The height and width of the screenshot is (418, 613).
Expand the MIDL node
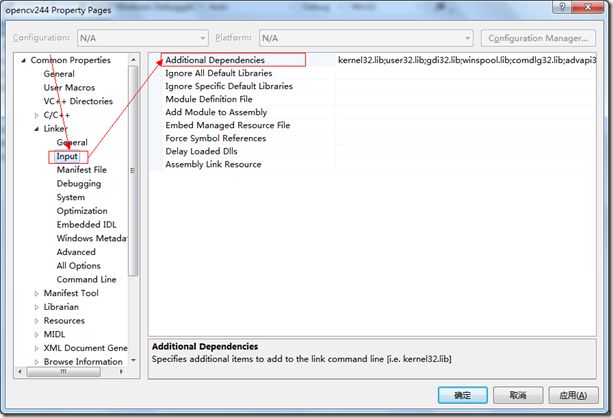click(36, 335)
